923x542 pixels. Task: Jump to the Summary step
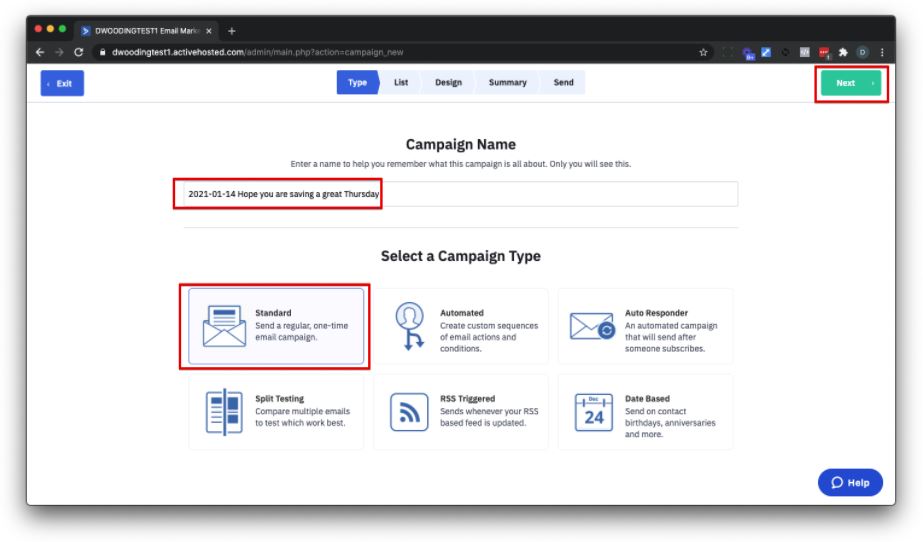507,83
